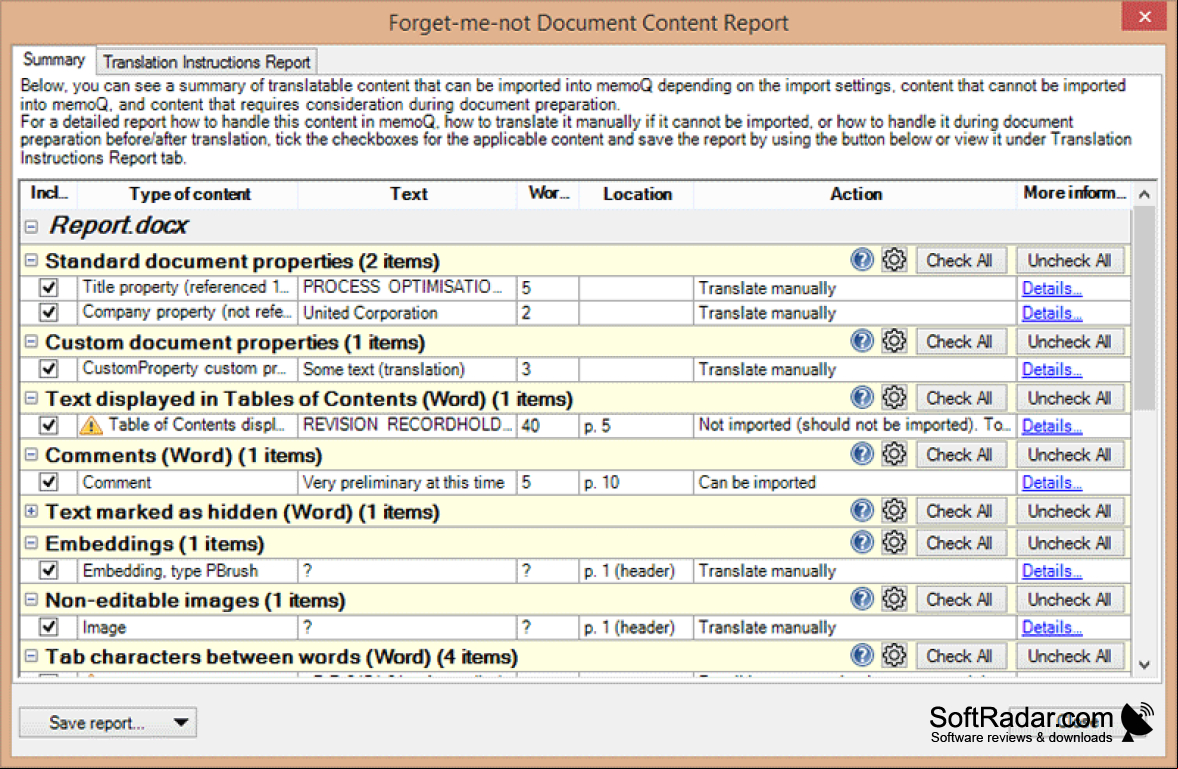Click the scrollbar down arrow
1178x769 pixels.
click(1144, 665)
